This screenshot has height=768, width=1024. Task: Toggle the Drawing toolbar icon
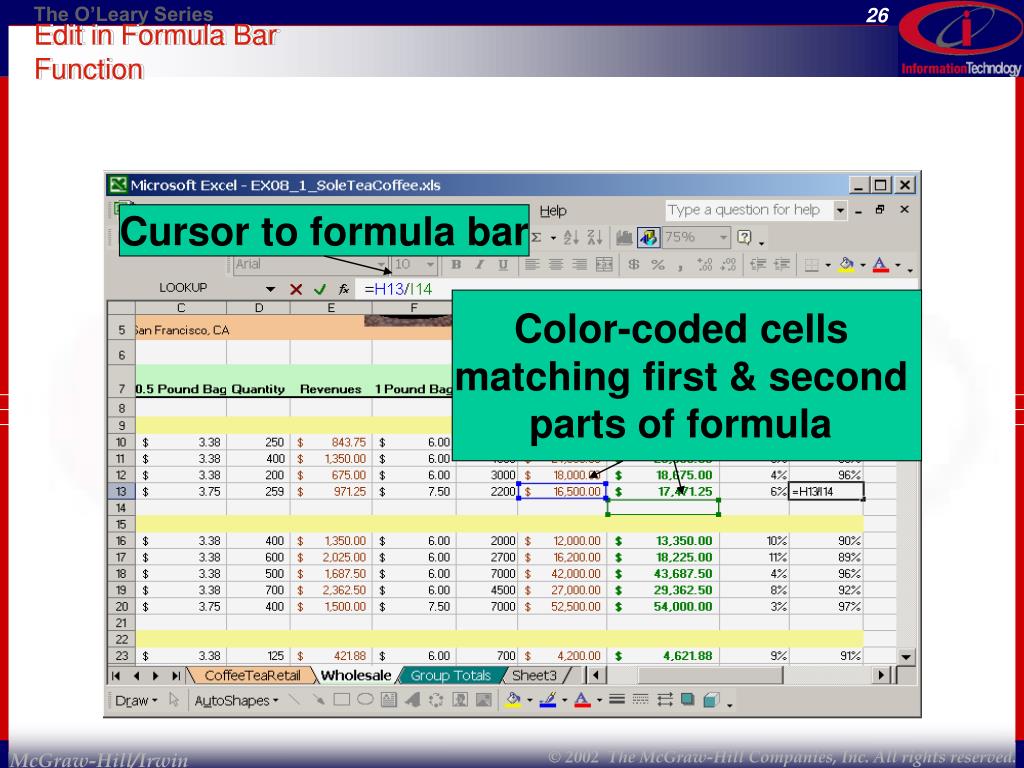pos(648,238)
